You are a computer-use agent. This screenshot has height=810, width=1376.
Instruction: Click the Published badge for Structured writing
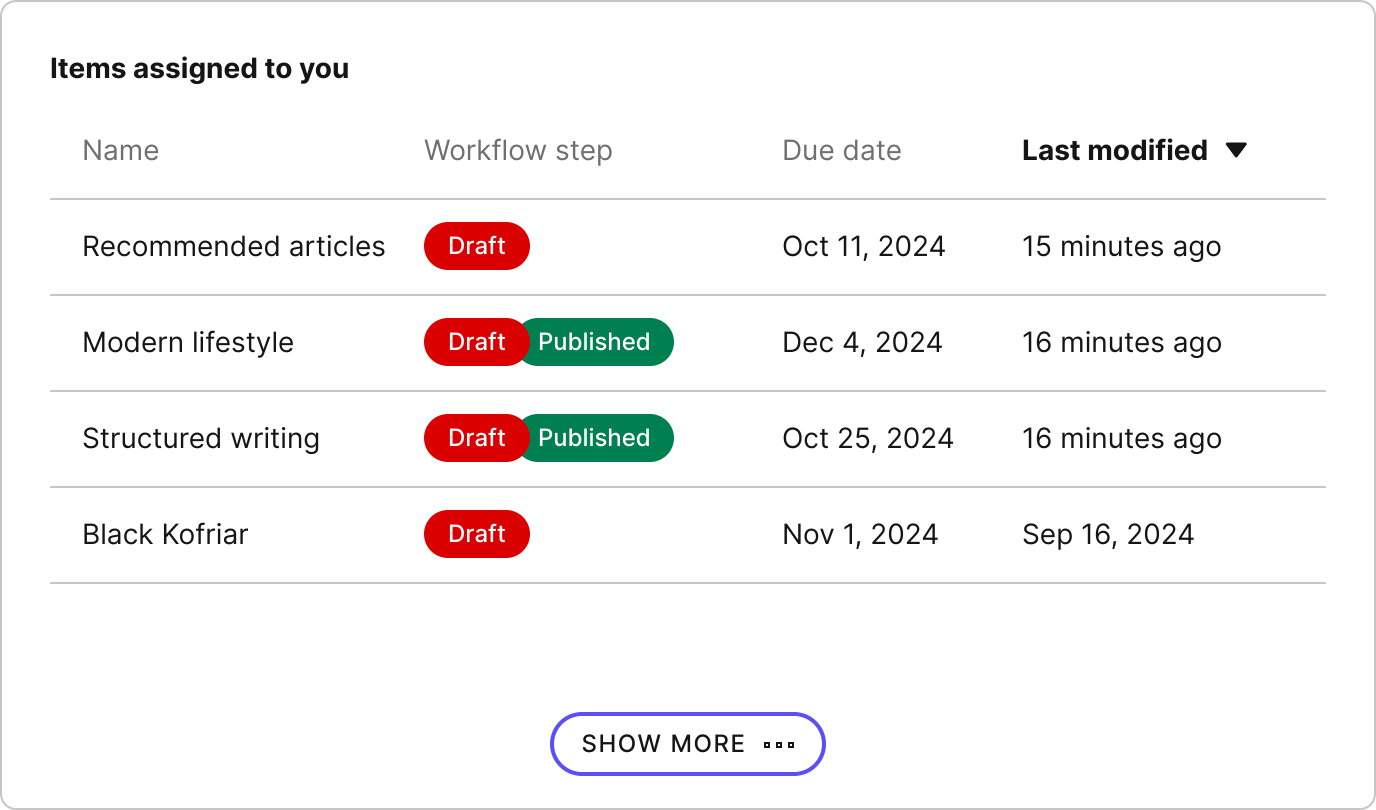(596, 439)
